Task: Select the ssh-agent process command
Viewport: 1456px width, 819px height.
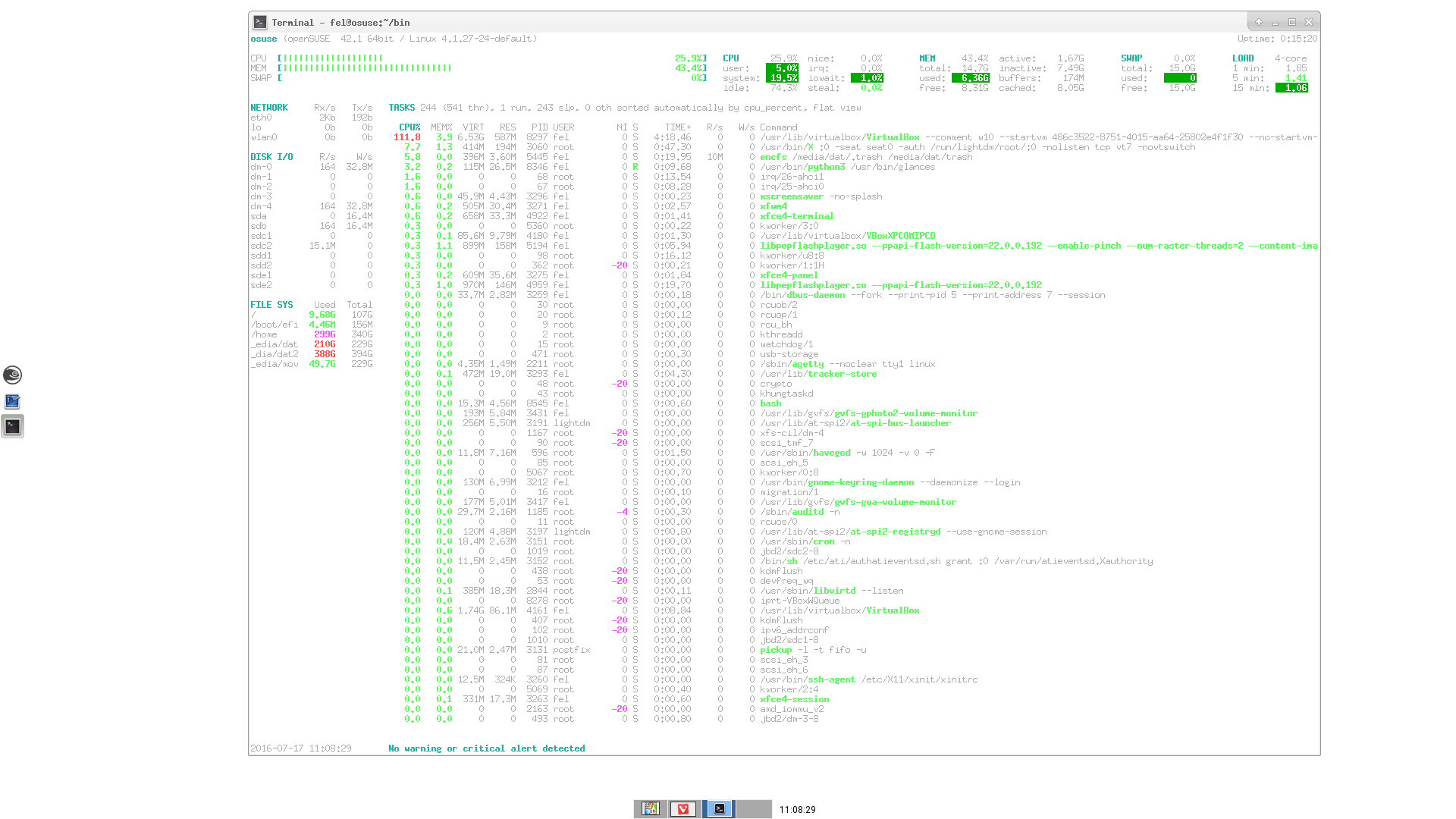Action: point(869,679)
